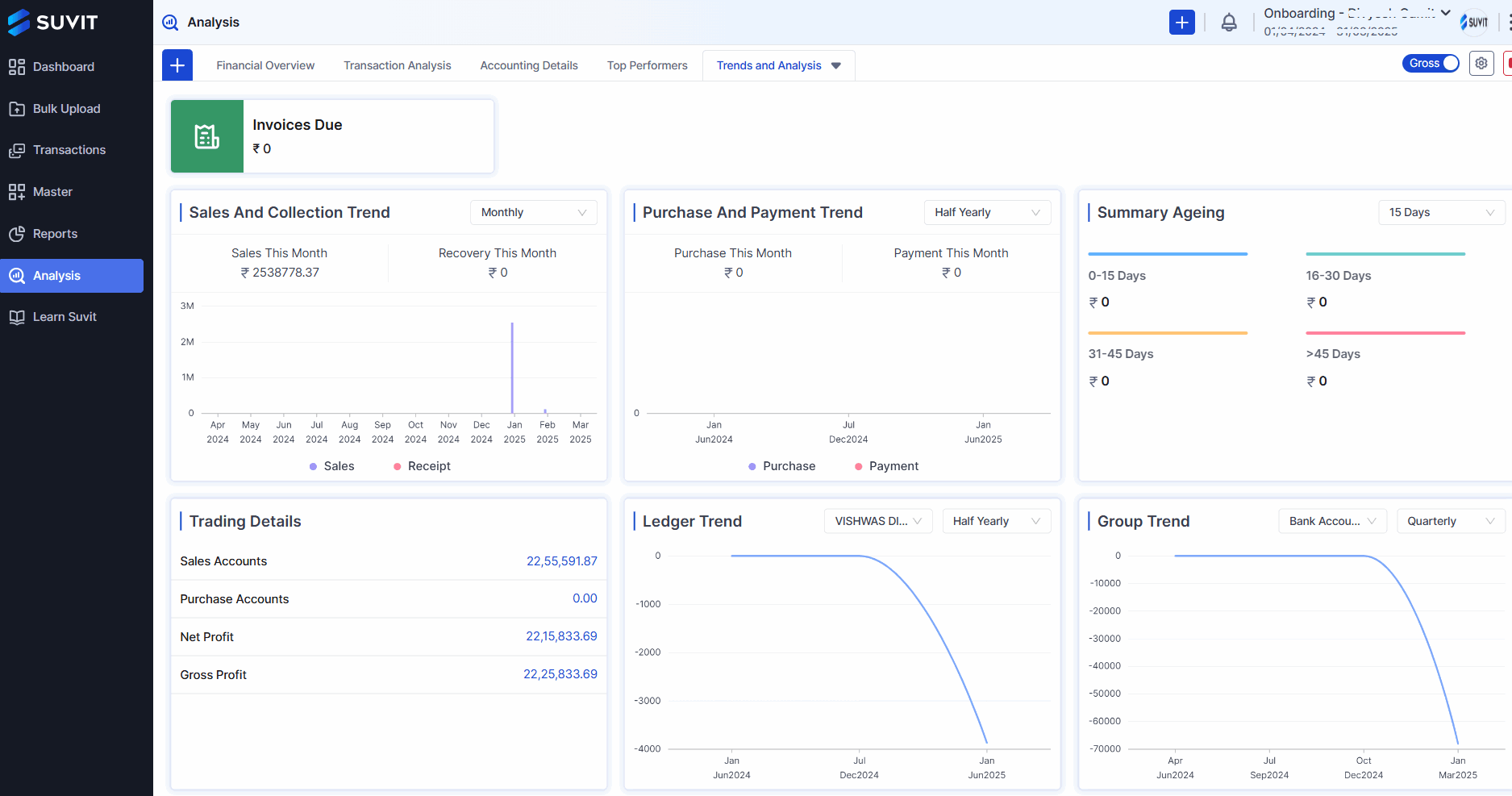The image size is (1512, 796).
Task: Click the 16-30 Days ageing label
Action: [x=1339, y=276]
